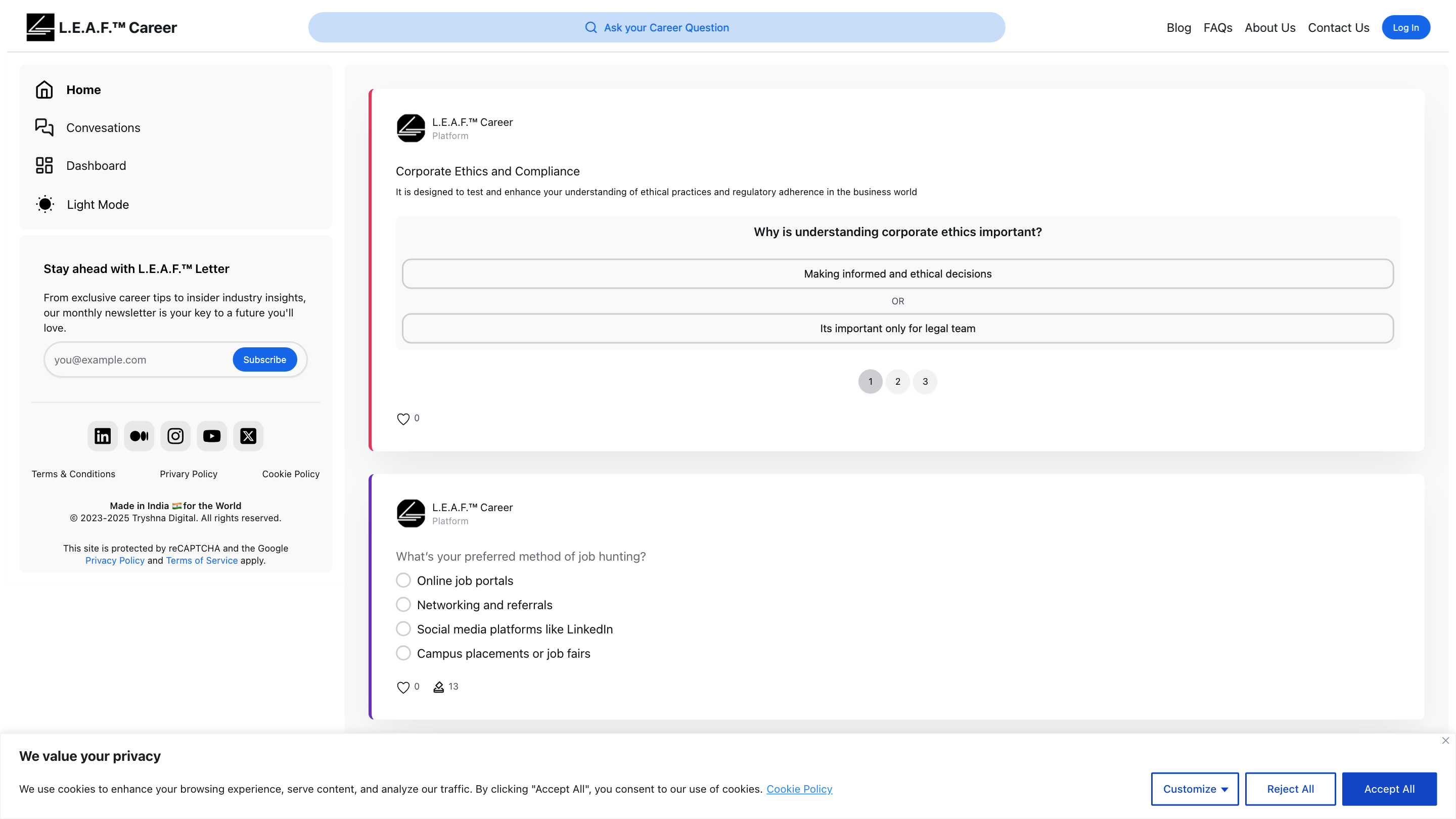Like the Corporate Ethics post heart icon

click(403, 419)
